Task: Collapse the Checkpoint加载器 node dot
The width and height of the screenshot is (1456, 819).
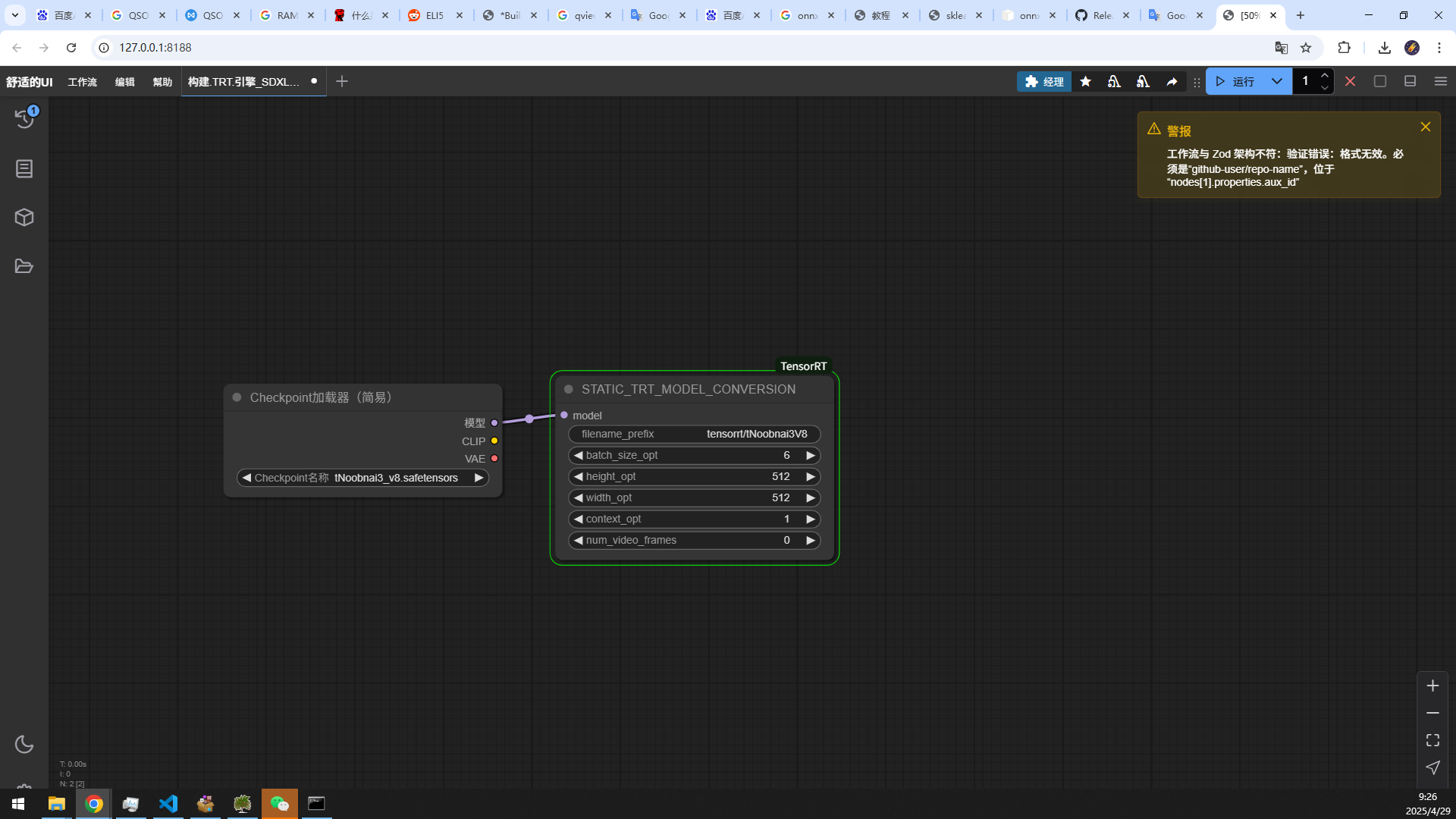Action: click(x=237, y=397)
